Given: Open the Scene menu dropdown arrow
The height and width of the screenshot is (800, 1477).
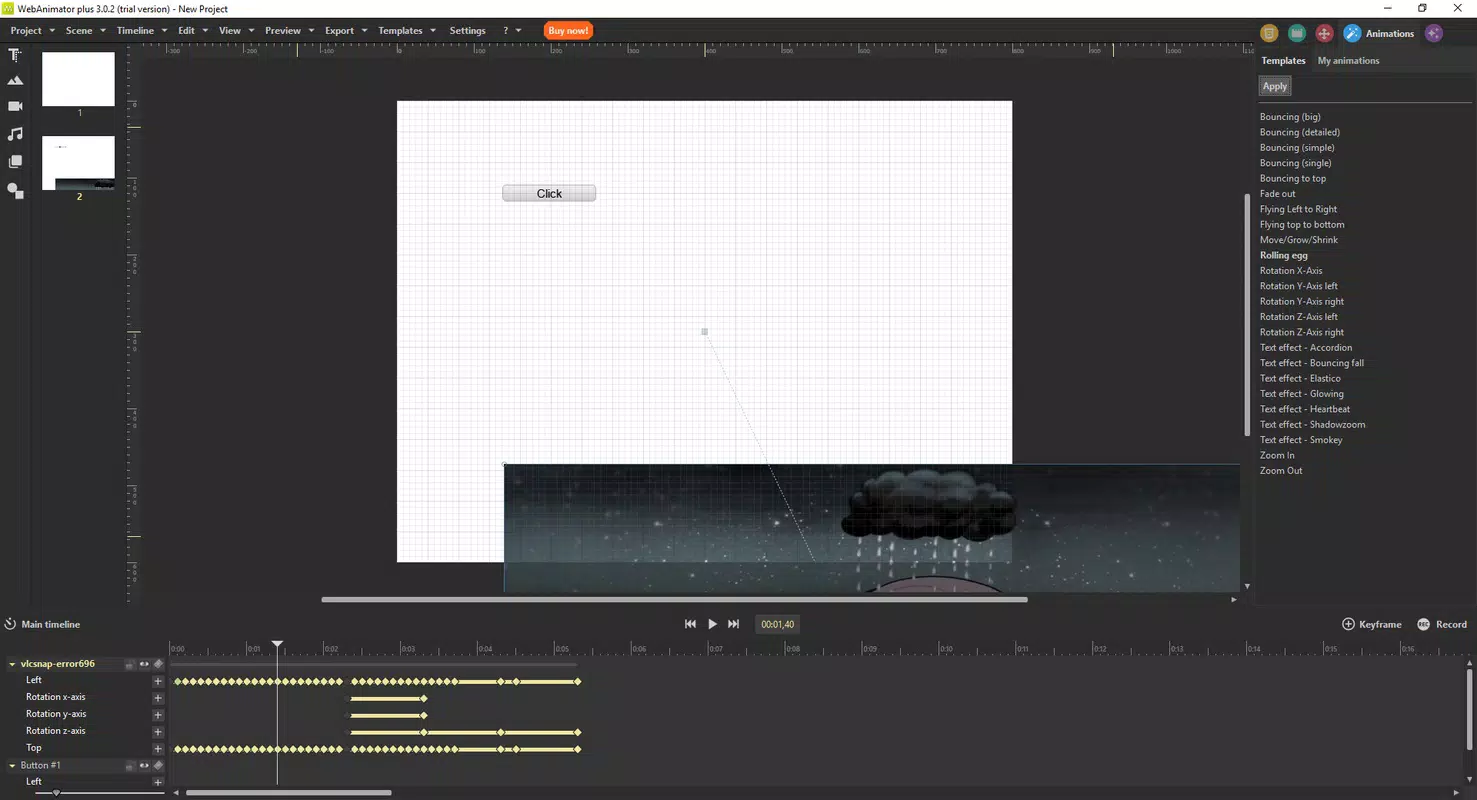Looking at the screenshot, I should click(102, 31).
